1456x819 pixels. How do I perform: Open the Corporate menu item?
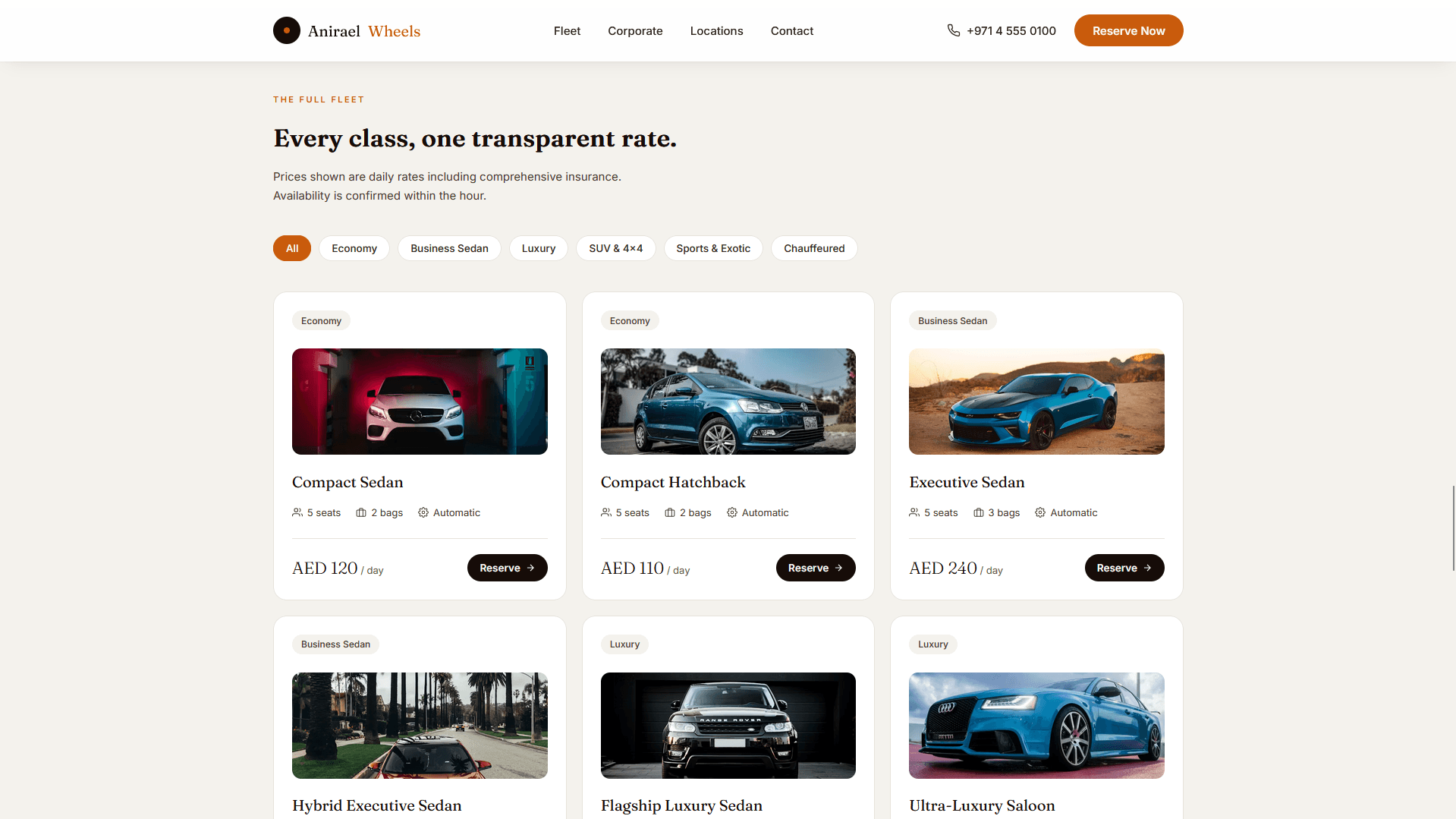pos(635,30)
